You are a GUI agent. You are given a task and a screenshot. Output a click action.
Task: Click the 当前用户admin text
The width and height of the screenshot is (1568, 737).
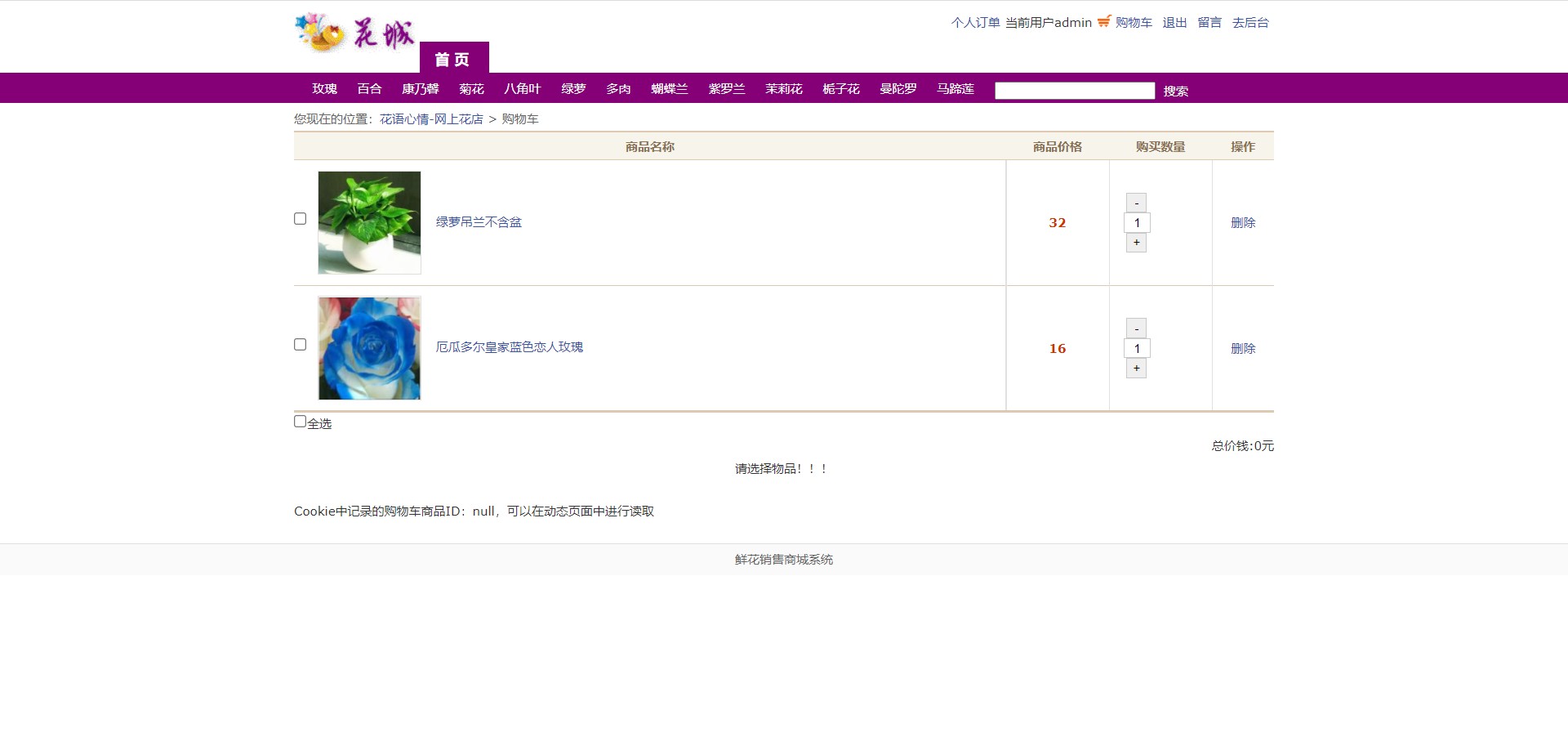1049,23
